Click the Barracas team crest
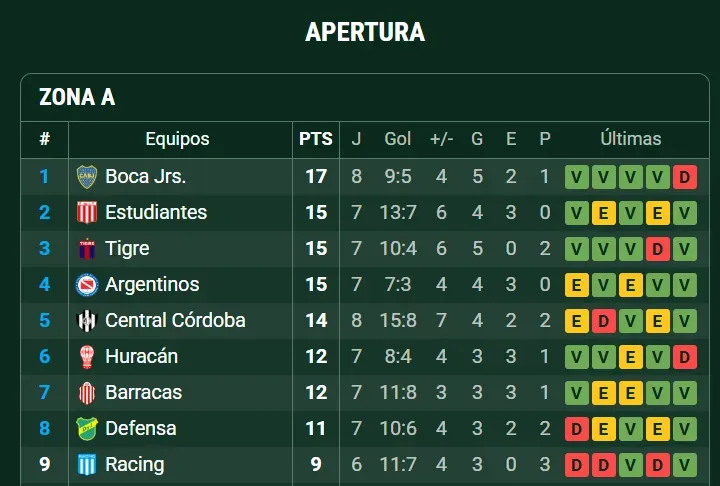The height and width of the screenshot is (486, 720). (87, 393)
